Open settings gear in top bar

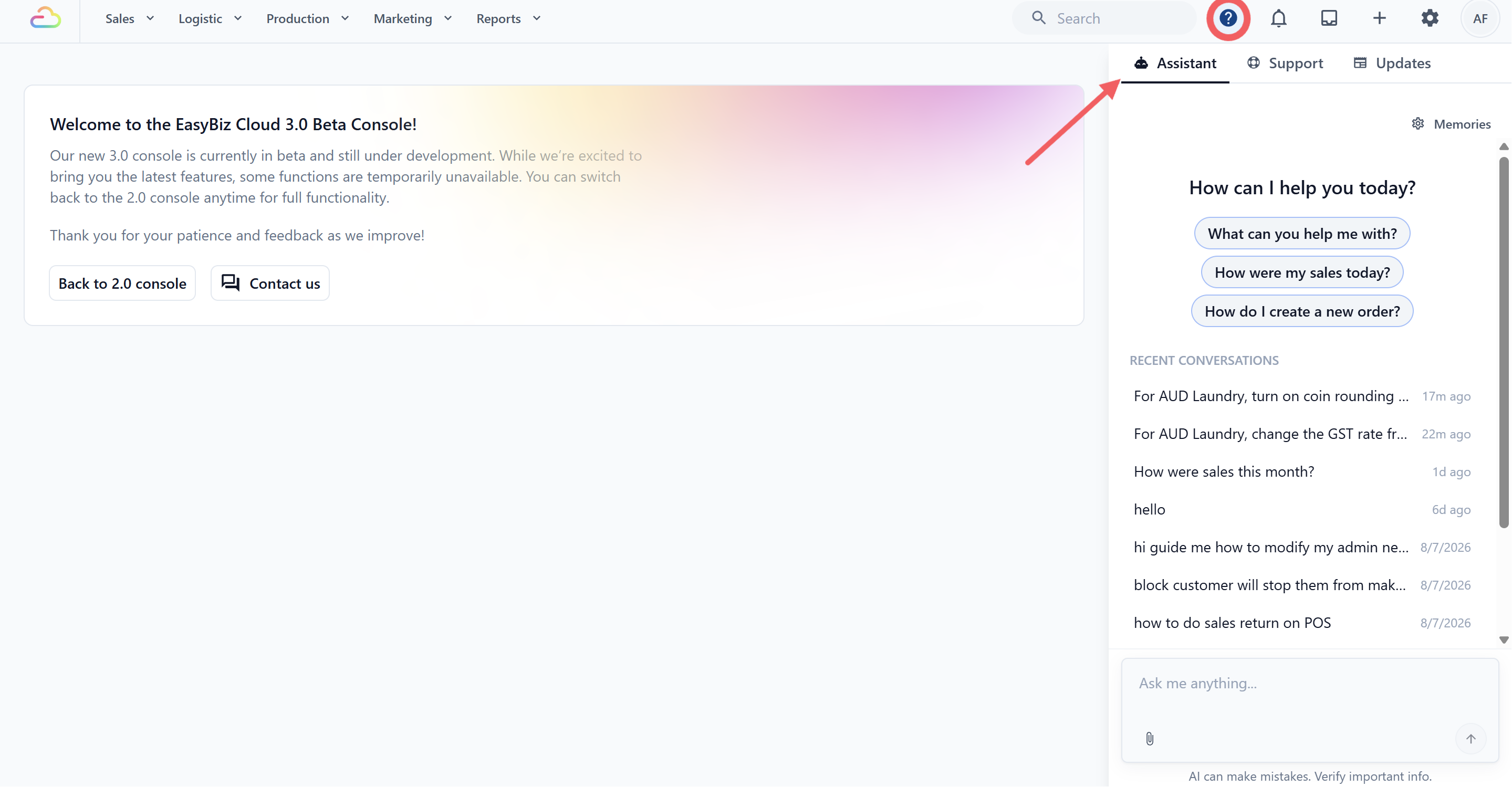pyautogui.click(x=1430, y=18)
